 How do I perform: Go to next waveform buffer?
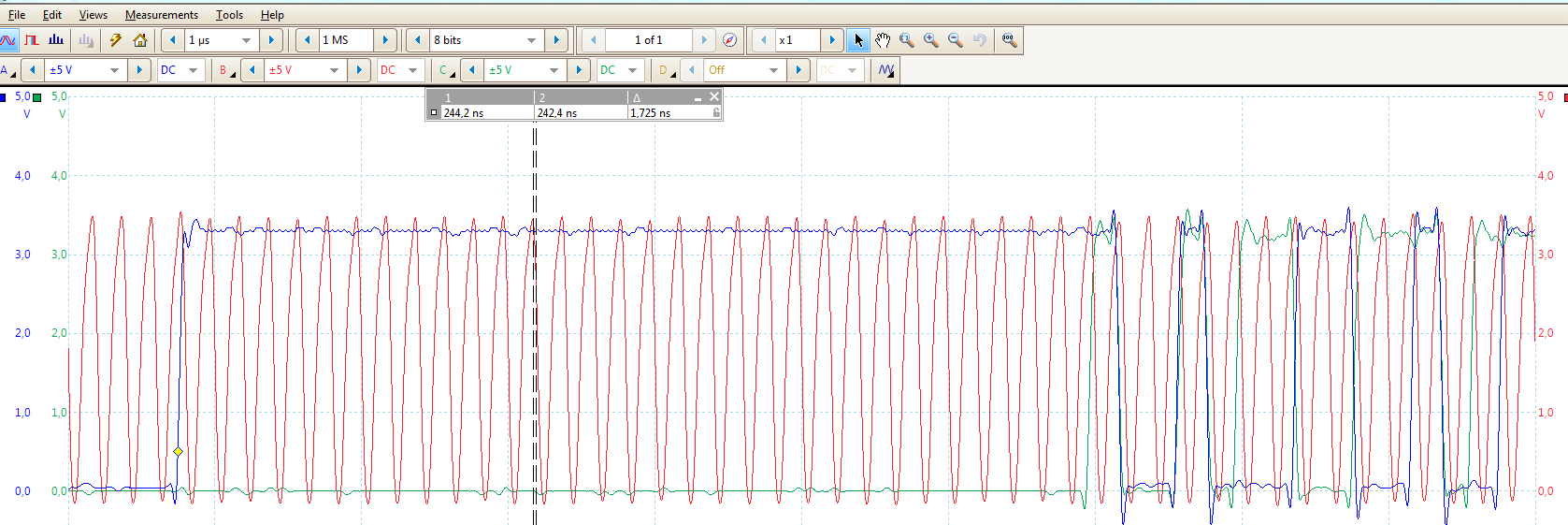click(x=704, y=40)
